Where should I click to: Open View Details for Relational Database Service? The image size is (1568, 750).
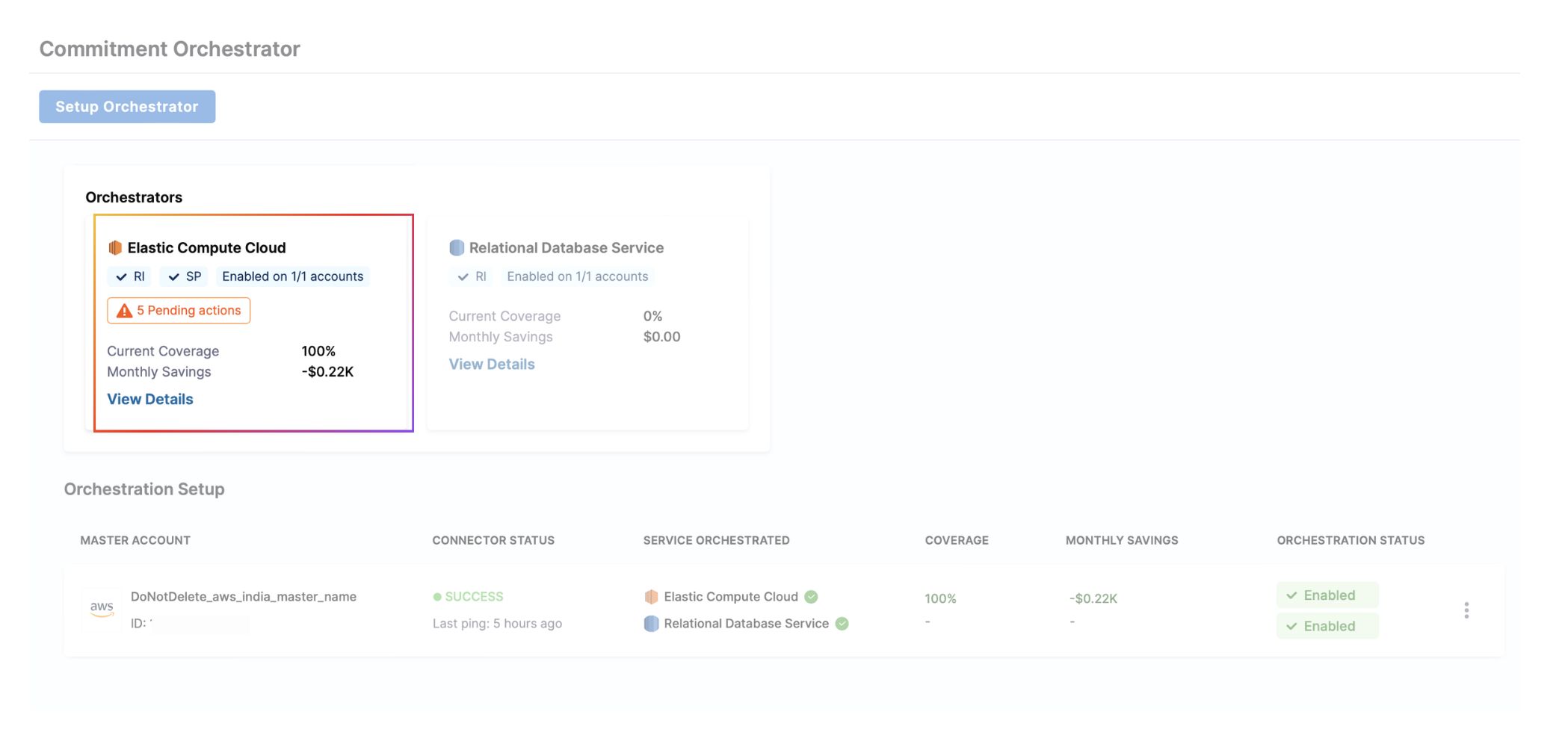tap(492, 365)
